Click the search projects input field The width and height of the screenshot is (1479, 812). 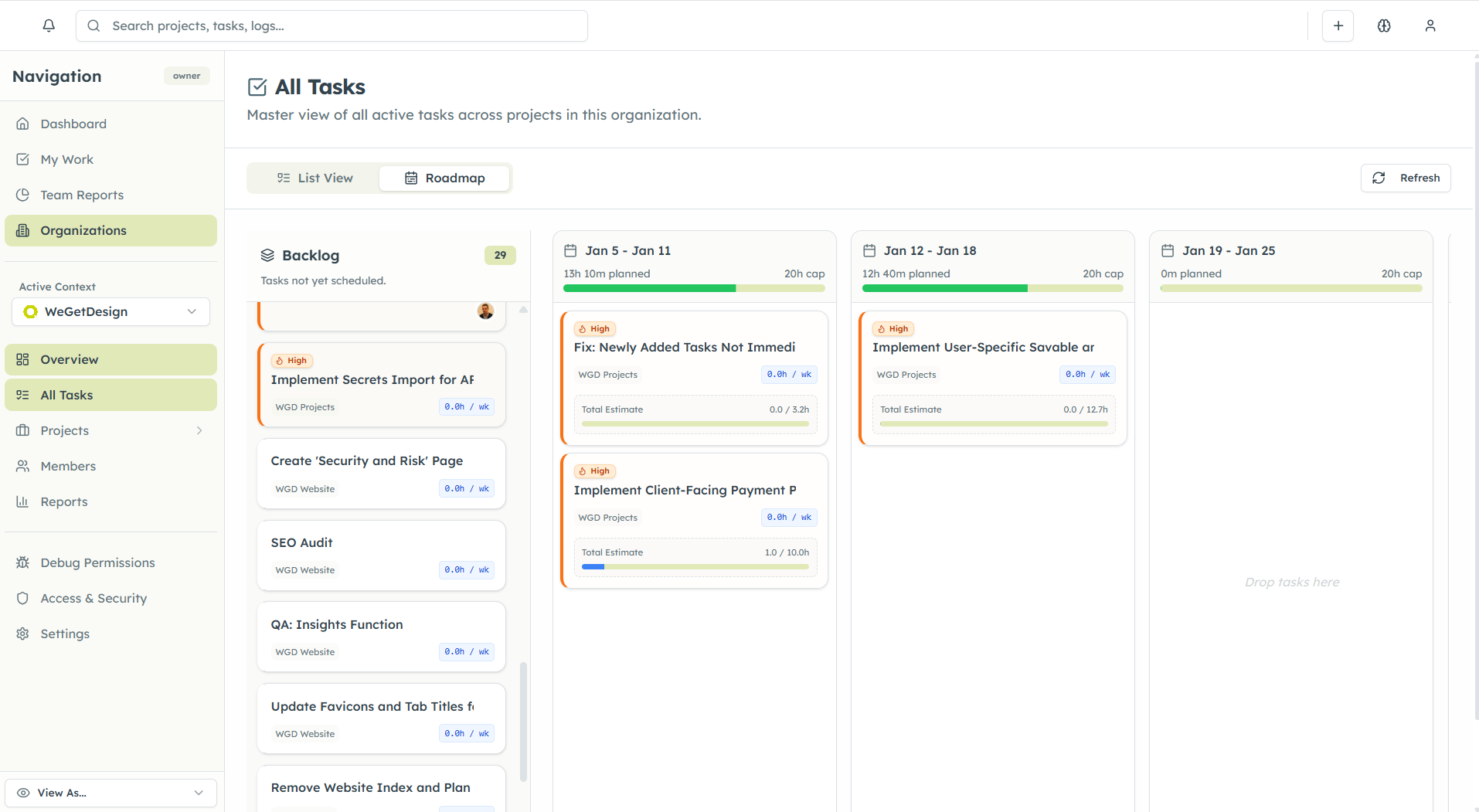pos(332,25)
